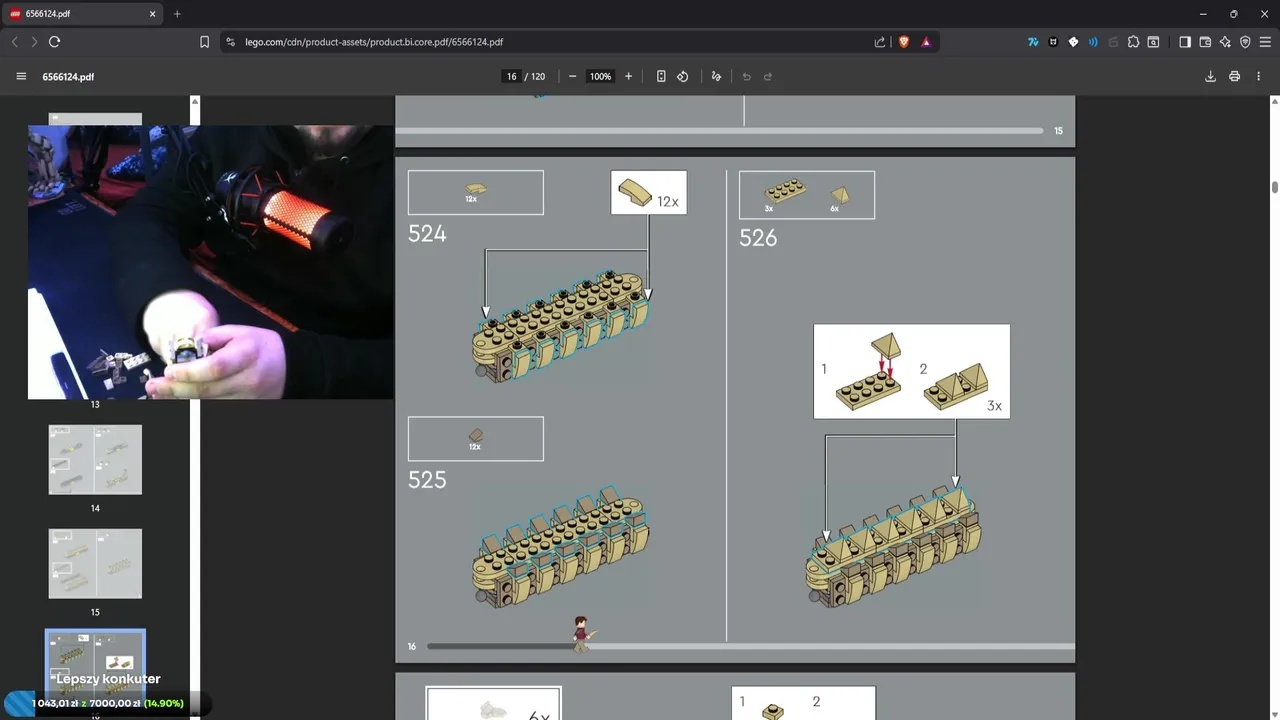Click the 16 page number at page bottom
The height and width of the screenshot is (720, 1280).
[412, 647]
